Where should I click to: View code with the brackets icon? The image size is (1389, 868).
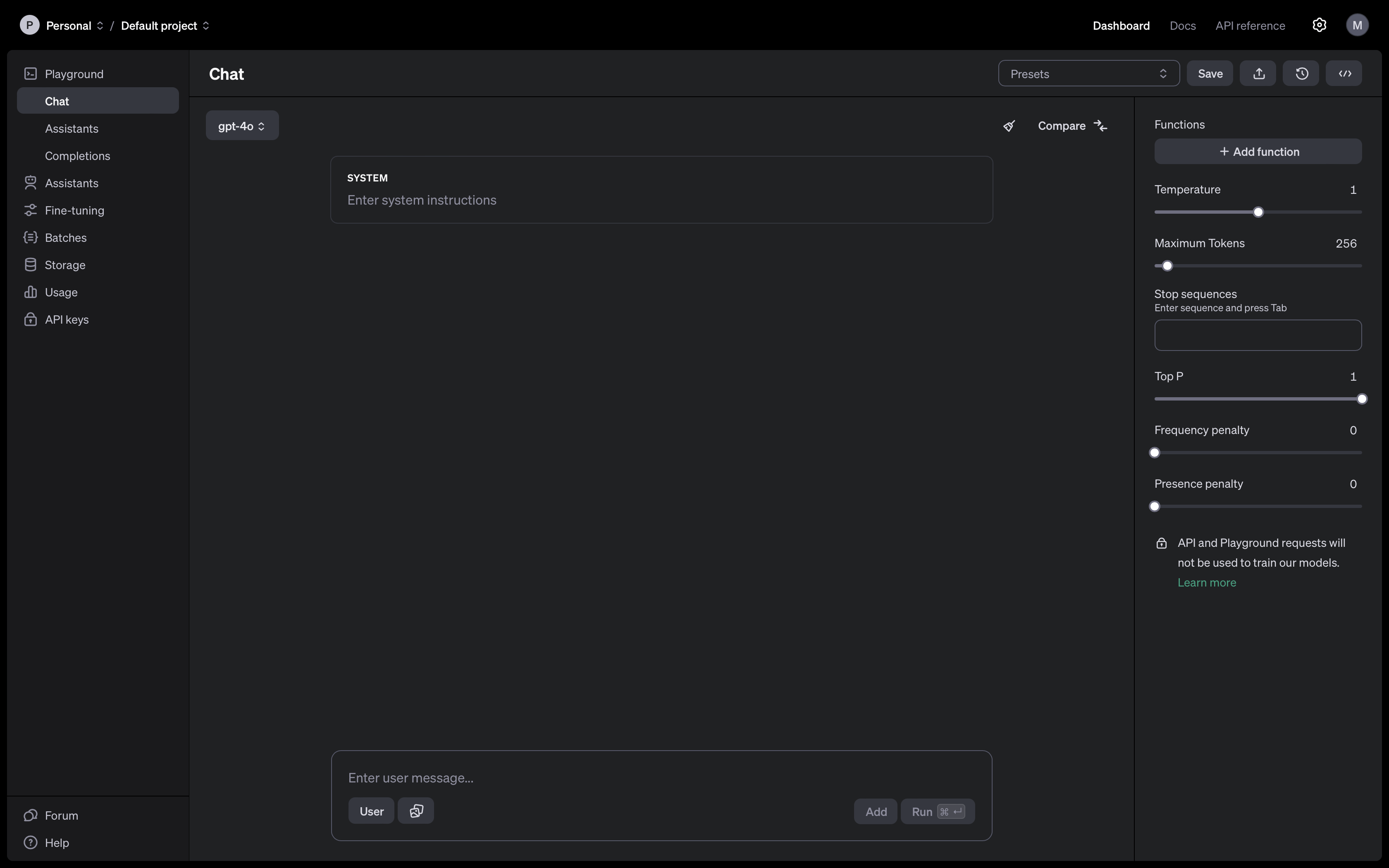(1344, 74)
